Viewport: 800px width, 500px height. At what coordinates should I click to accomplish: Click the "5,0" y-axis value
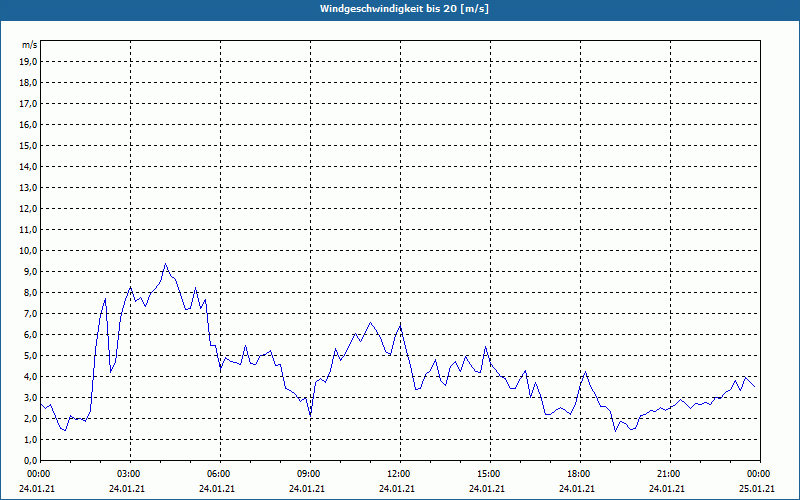pyautogui.click(x=30, y=355)
